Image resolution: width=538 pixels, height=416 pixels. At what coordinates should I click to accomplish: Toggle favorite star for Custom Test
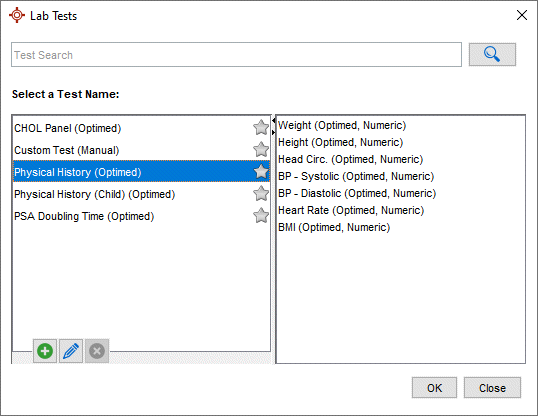pyautogui.click(x=261, y=150)
